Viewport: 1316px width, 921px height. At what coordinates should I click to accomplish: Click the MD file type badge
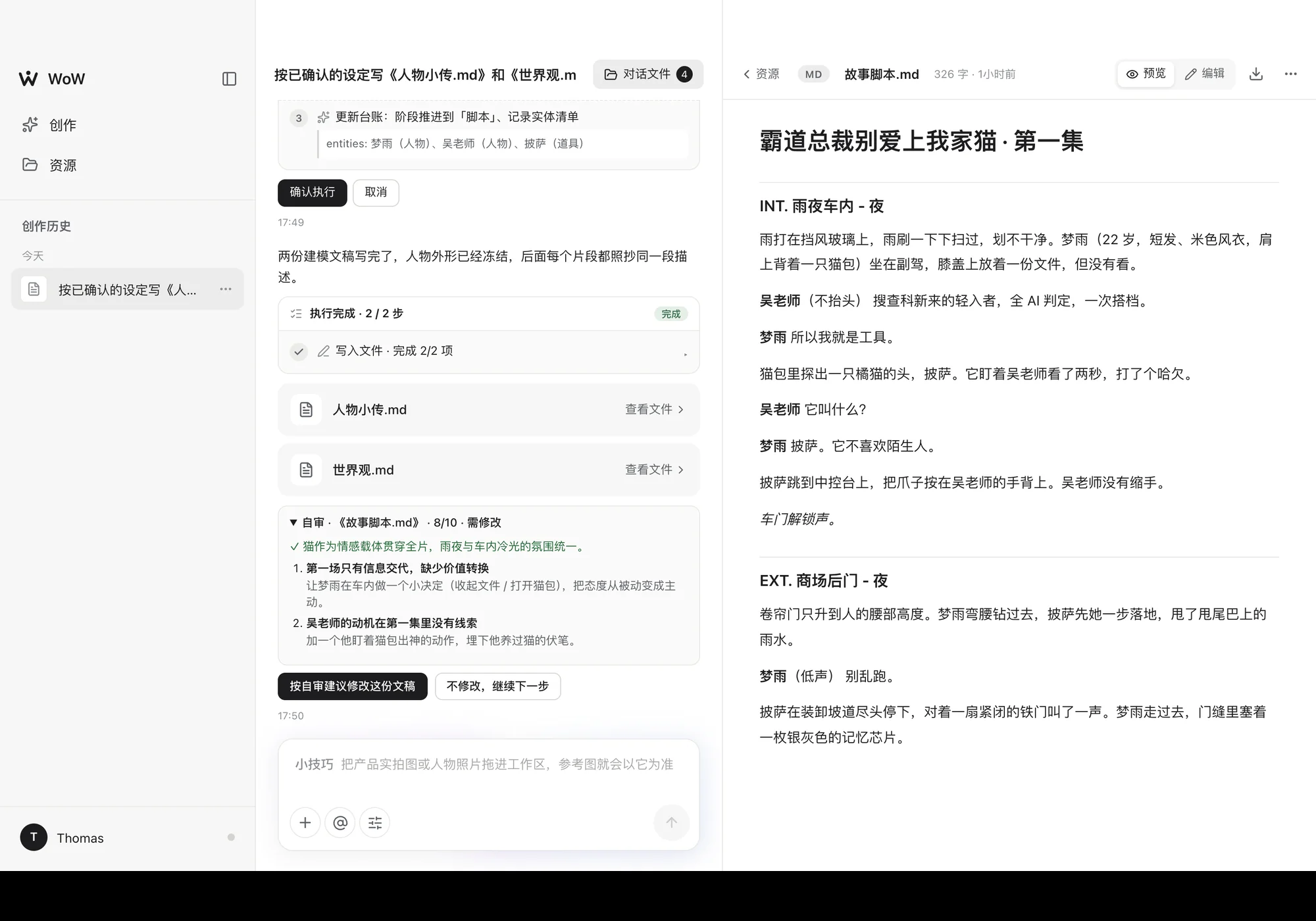pos(813,74)
